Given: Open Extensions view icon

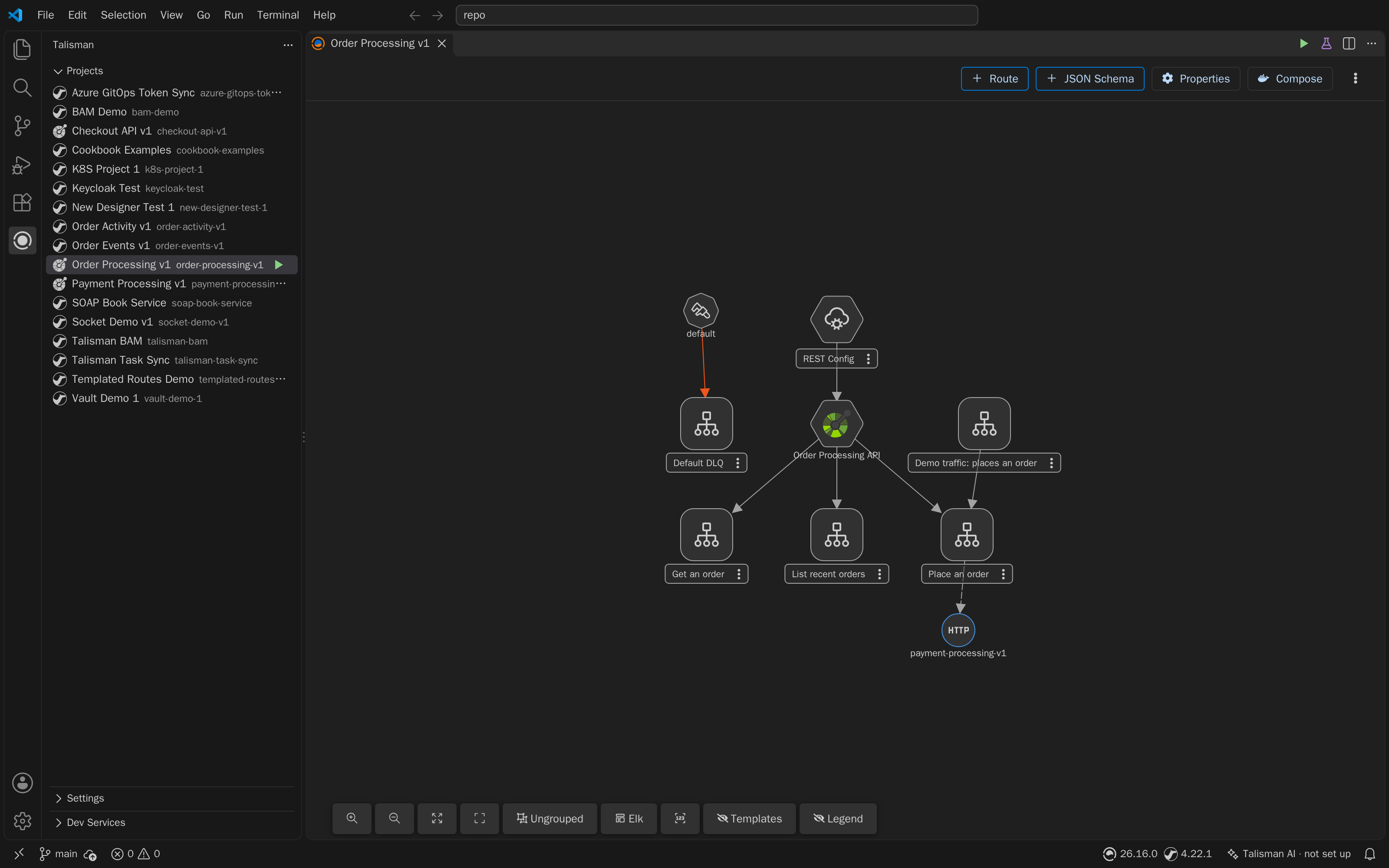Looking at the screenshot, I should (x=22, y=202).
